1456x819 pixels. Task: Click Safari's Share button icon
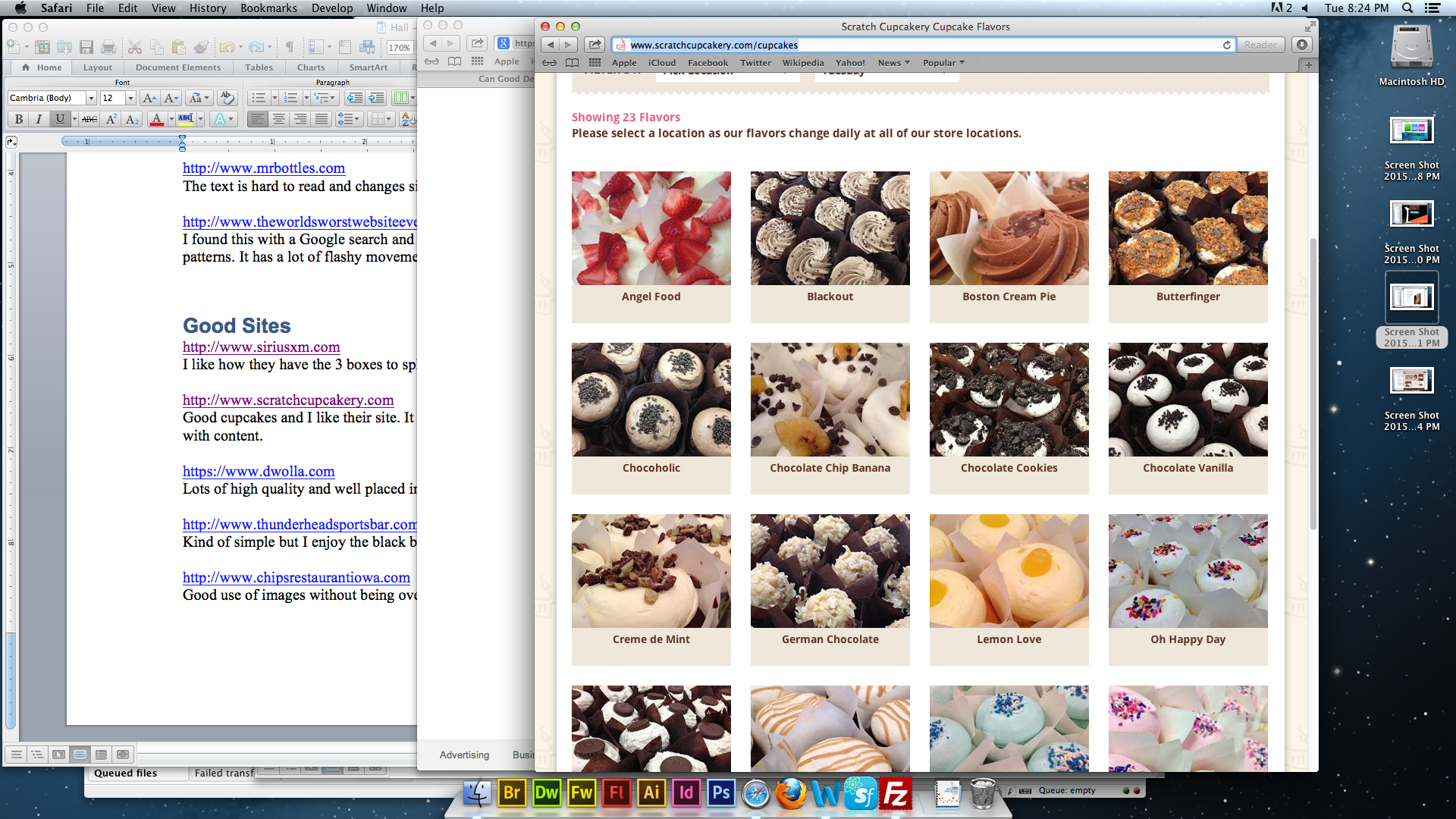[595, 45]
